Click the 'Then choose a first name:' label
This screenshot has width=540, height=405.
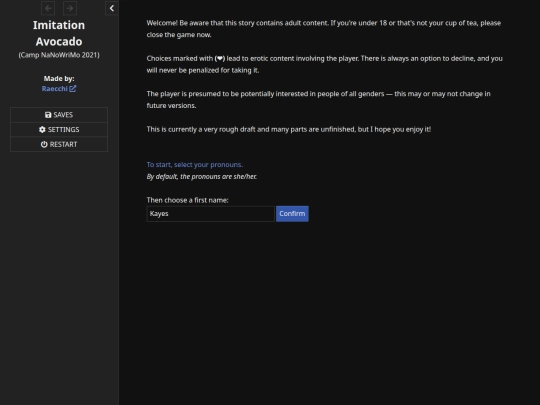pos(187,200)
